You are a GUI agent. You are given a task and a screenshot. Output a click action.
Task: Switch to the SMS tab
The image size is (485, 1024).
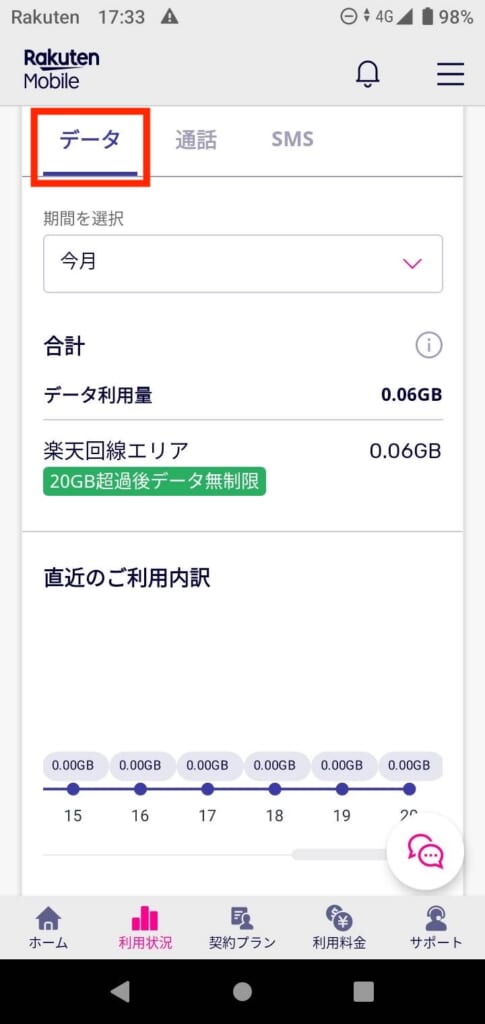click(x=292, y=138)
